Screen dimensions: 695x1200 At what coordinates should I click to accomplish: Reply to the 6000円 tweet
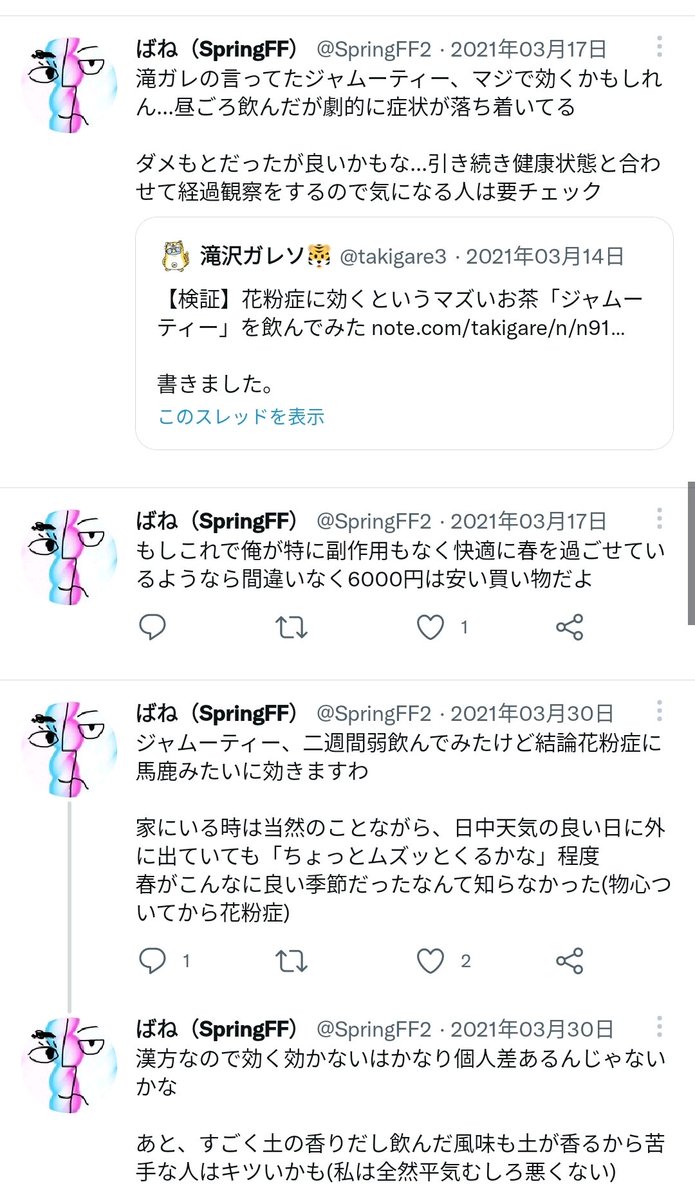point(152,627)
